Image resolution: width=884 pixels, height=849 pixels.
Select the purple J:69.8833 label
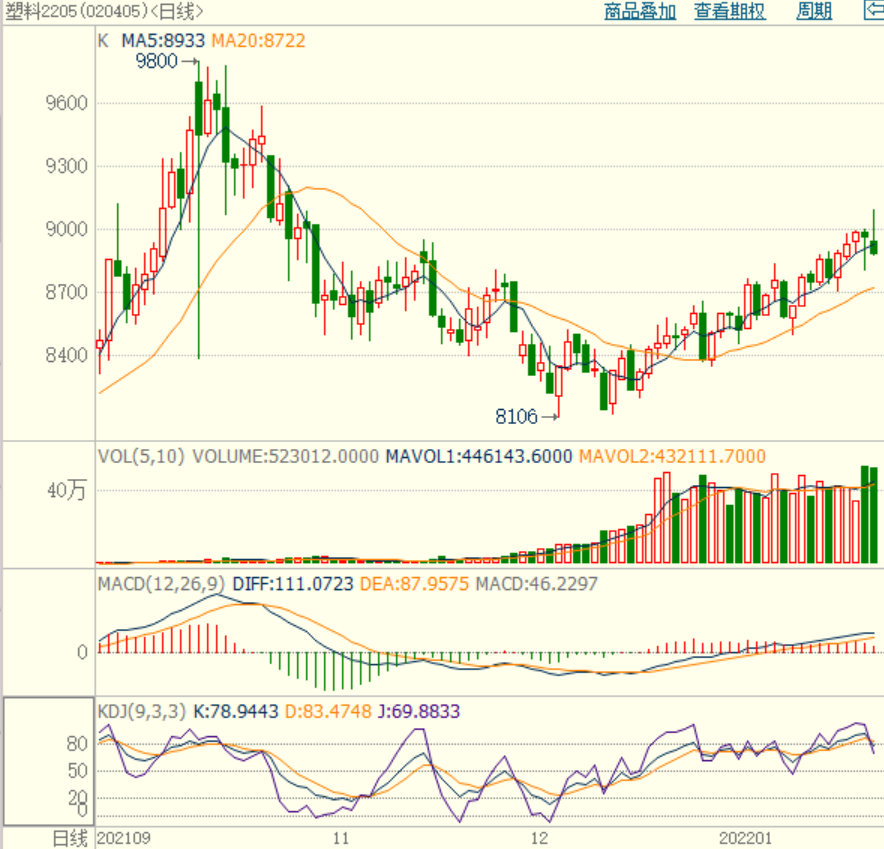[418, 711]
